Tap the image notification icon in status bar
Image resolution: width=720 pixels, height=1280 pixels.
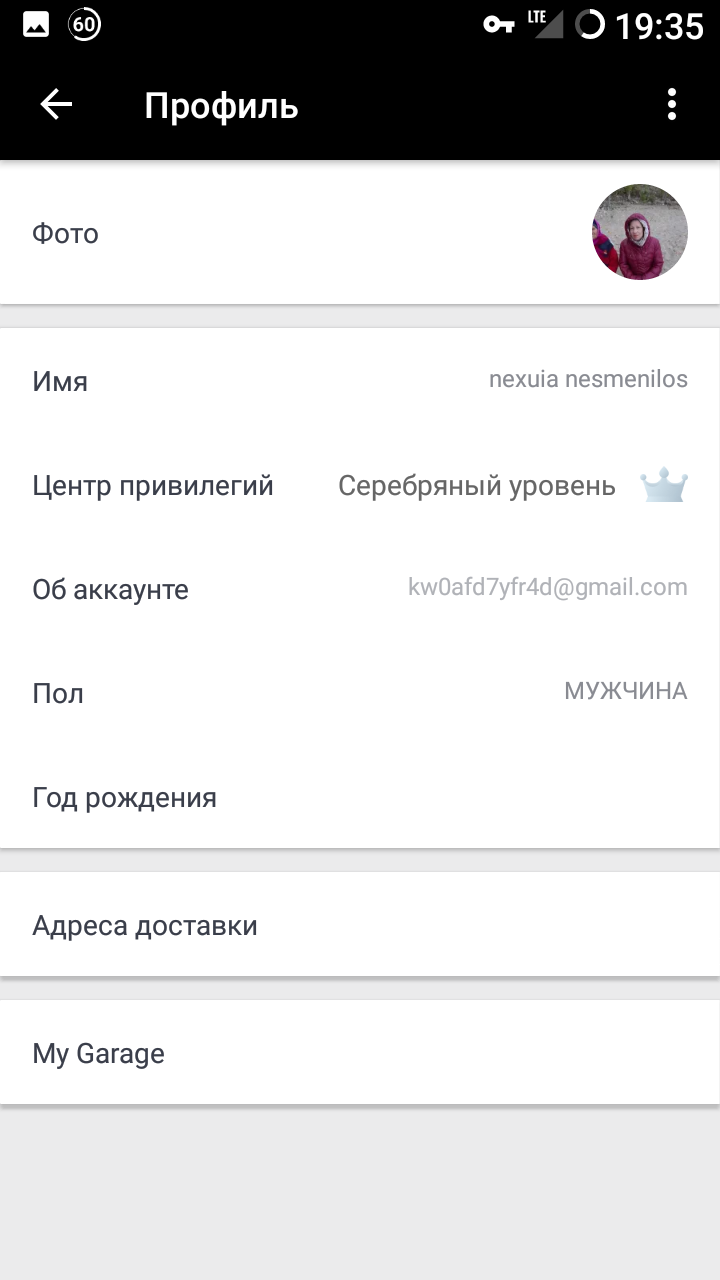37,25
